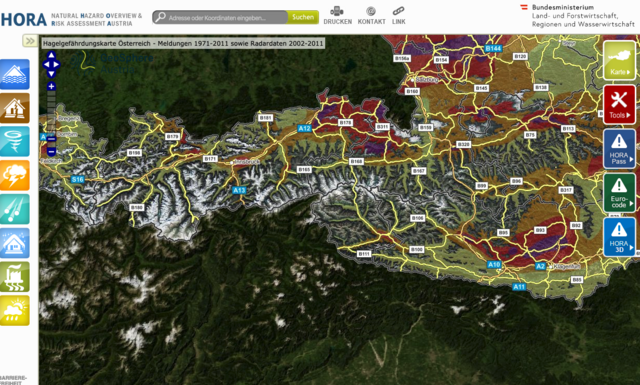Click the DRUCKEN print icon
The height and width of the screenshot is (385, 640).
[337, 11]
